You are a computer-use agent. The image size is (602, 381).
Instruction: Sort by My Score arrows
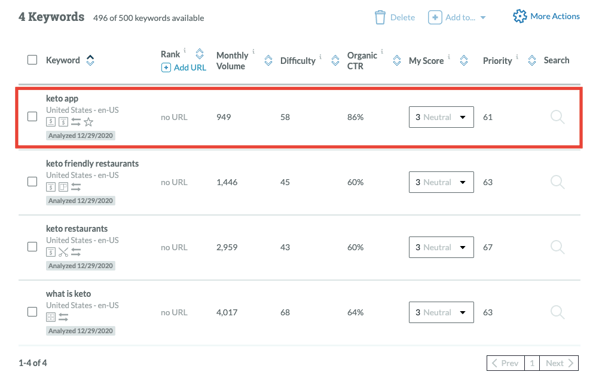point(464,60)
